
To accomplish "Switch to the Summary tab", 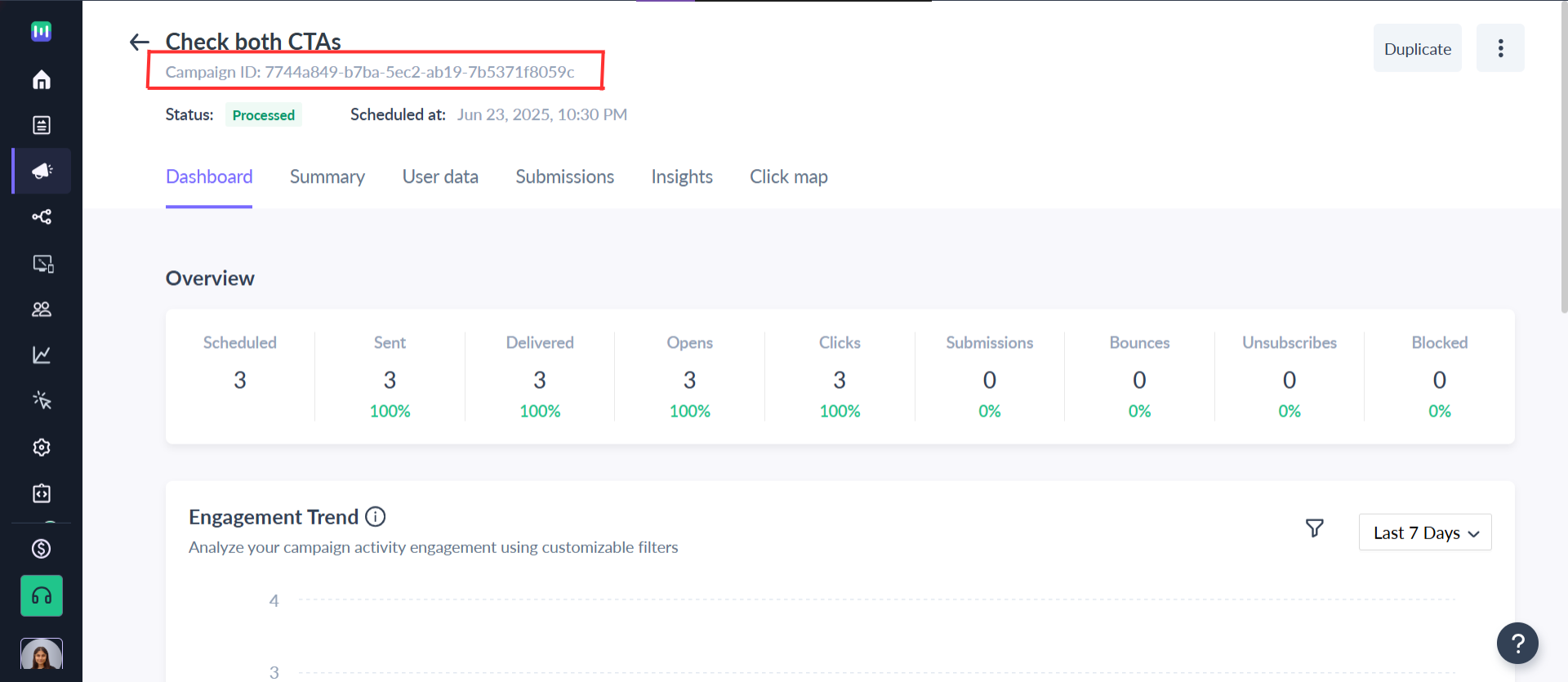I will (x=327, y=177).
